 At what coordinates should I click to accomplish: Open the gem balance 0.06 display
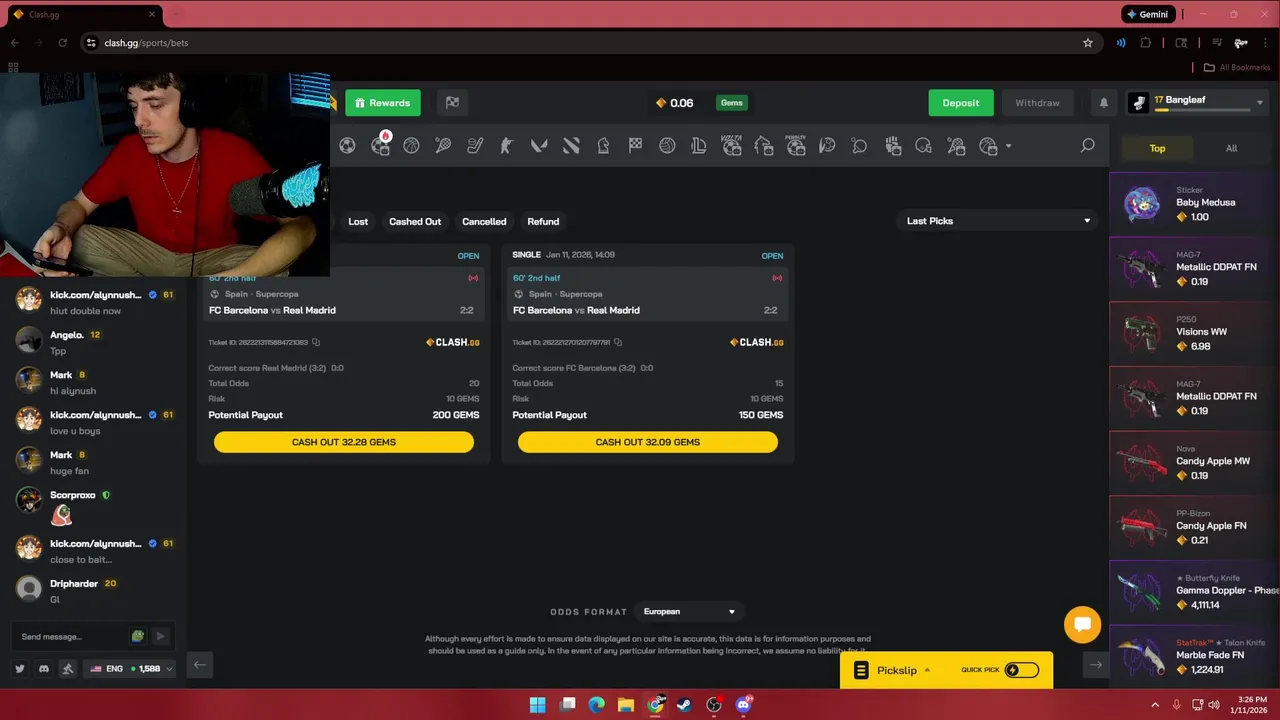point(675,103)
